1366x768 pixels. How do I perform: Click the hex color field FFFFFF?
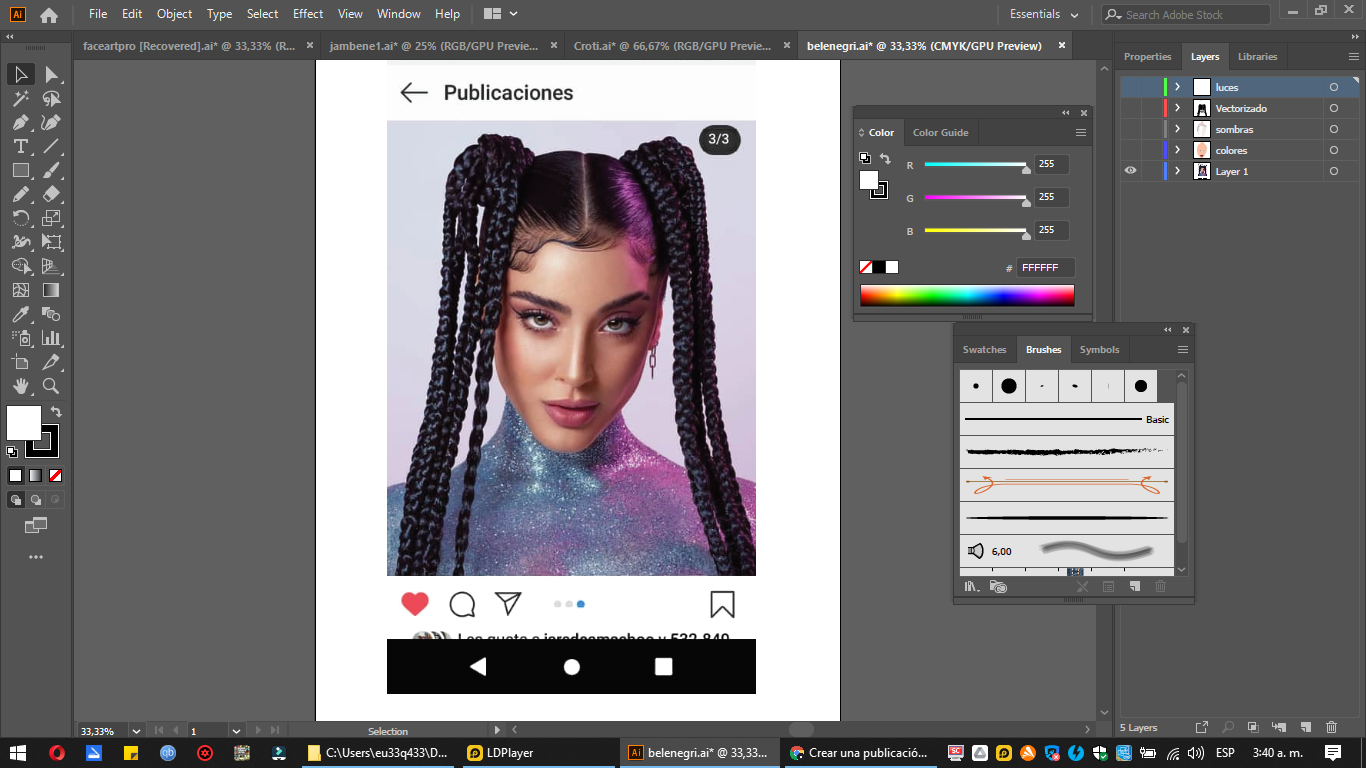pyautogui.click(x=1045, y=268)
